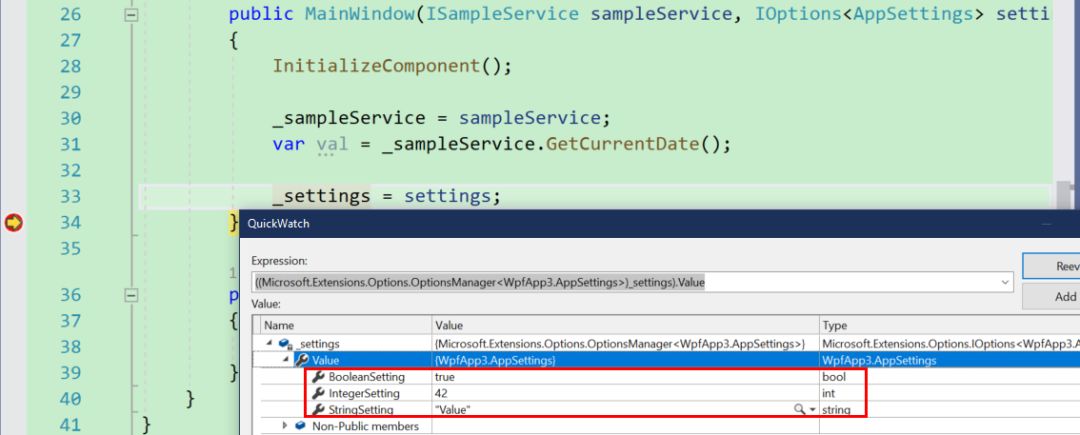1080x435 pixels.
Task: Click the current statement arrow on line 34
Action: (14, 222)
